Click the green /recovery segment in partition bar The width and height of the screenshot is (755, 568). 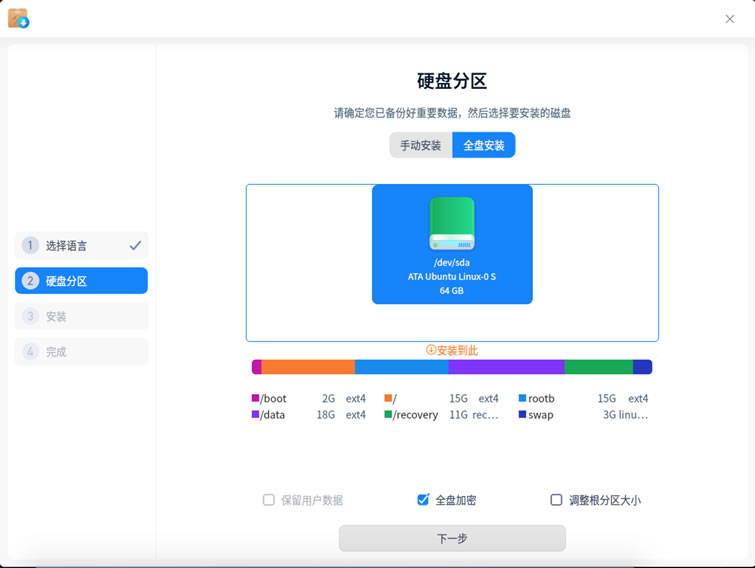pyautogui.click(x=599, y=367)
